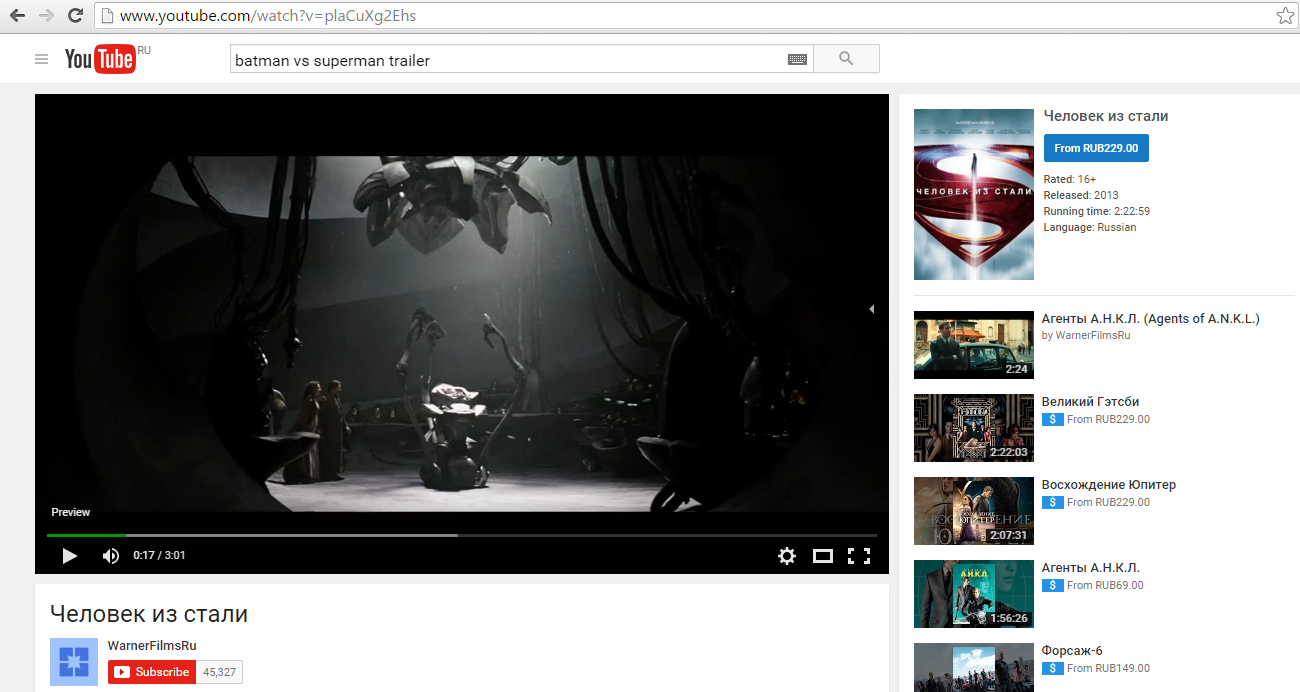This screenshot has height=692, width=1300.
Task: Open the video settings gear
Action: point(787,556)
